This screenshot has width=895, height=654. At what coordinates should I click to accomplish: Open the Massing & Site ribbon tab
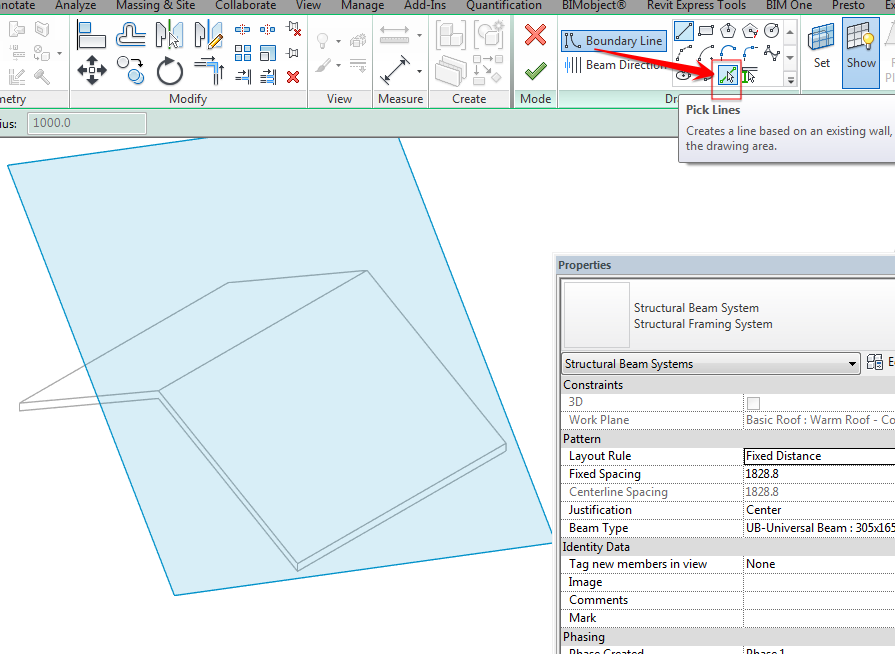(x=155, y=6)
